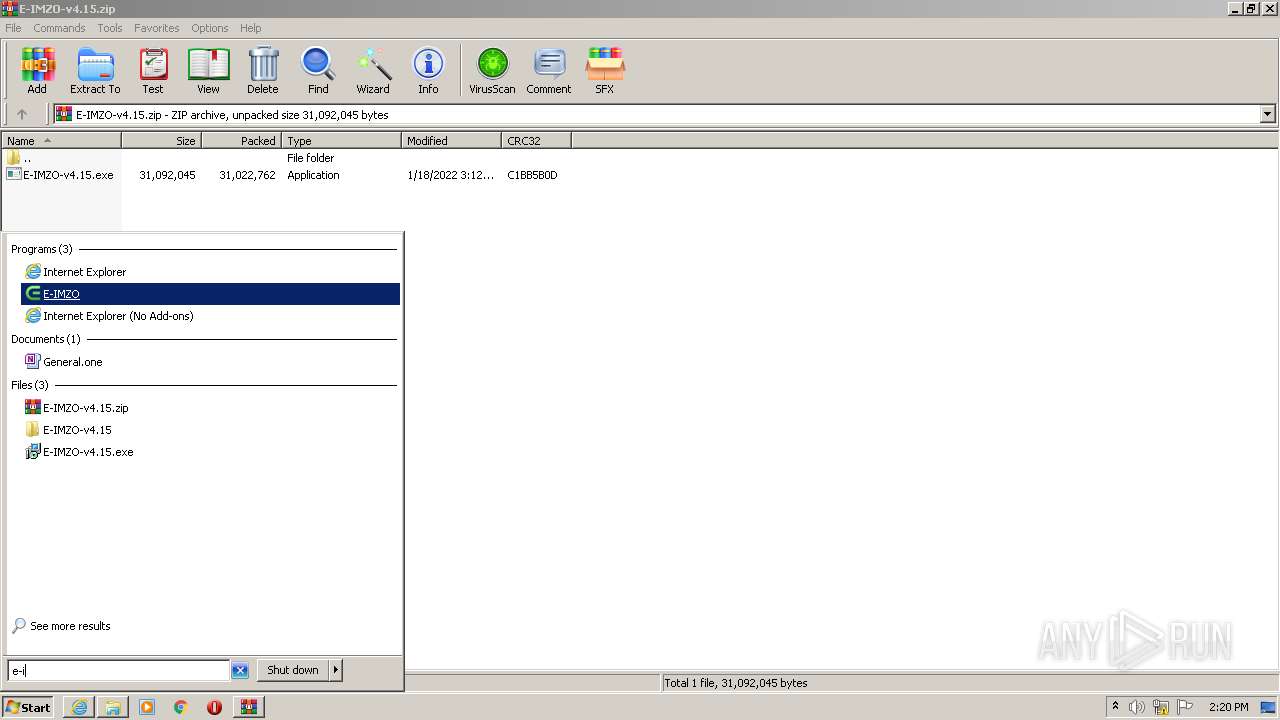Image resolution: width=1280 pixels, height=720 pixels.
Task: Click the Start button
Action: click(x=28, y=707)
